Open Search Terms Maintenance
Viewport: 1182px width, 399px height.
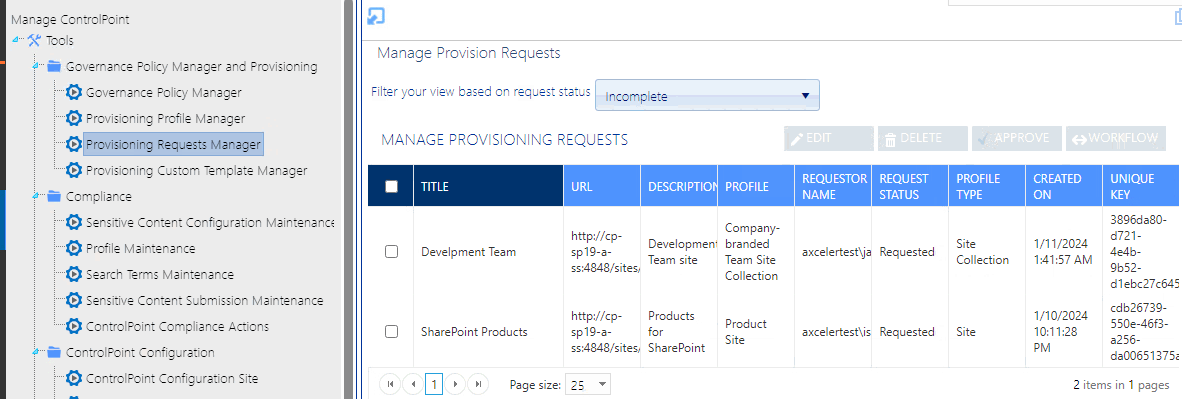pyautogui.click(x=160, y=275)
